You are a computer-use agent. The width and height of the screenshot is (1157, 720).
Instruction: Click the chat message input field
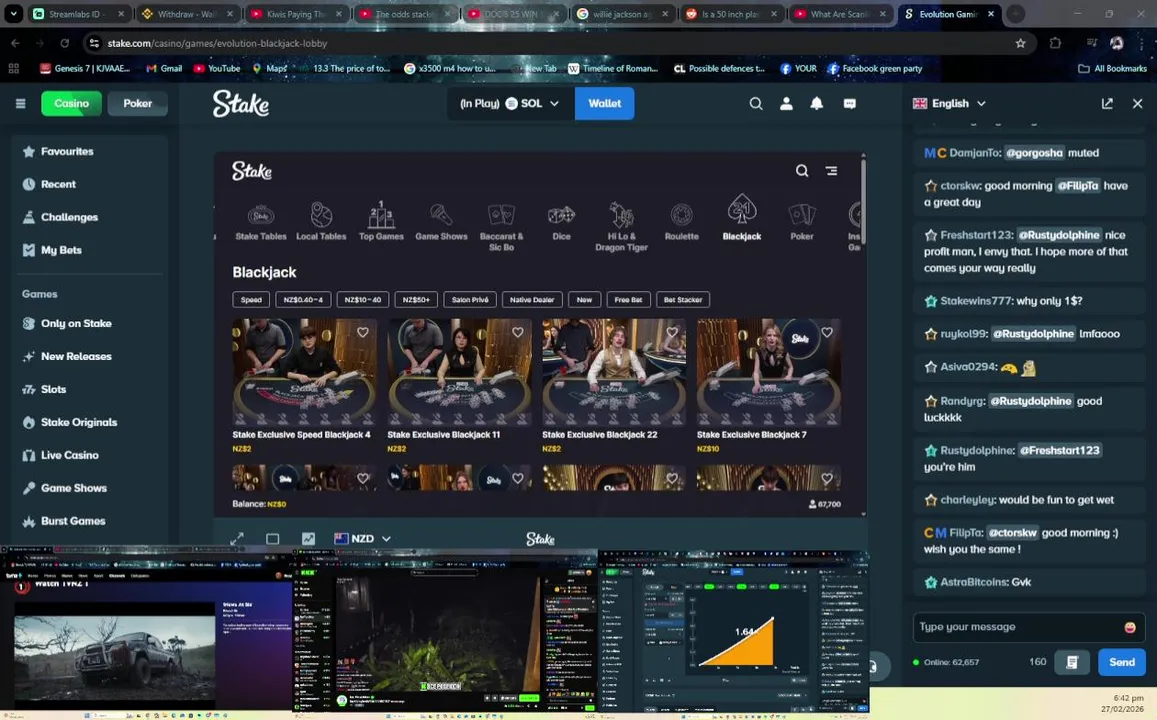click(1029, 627)
